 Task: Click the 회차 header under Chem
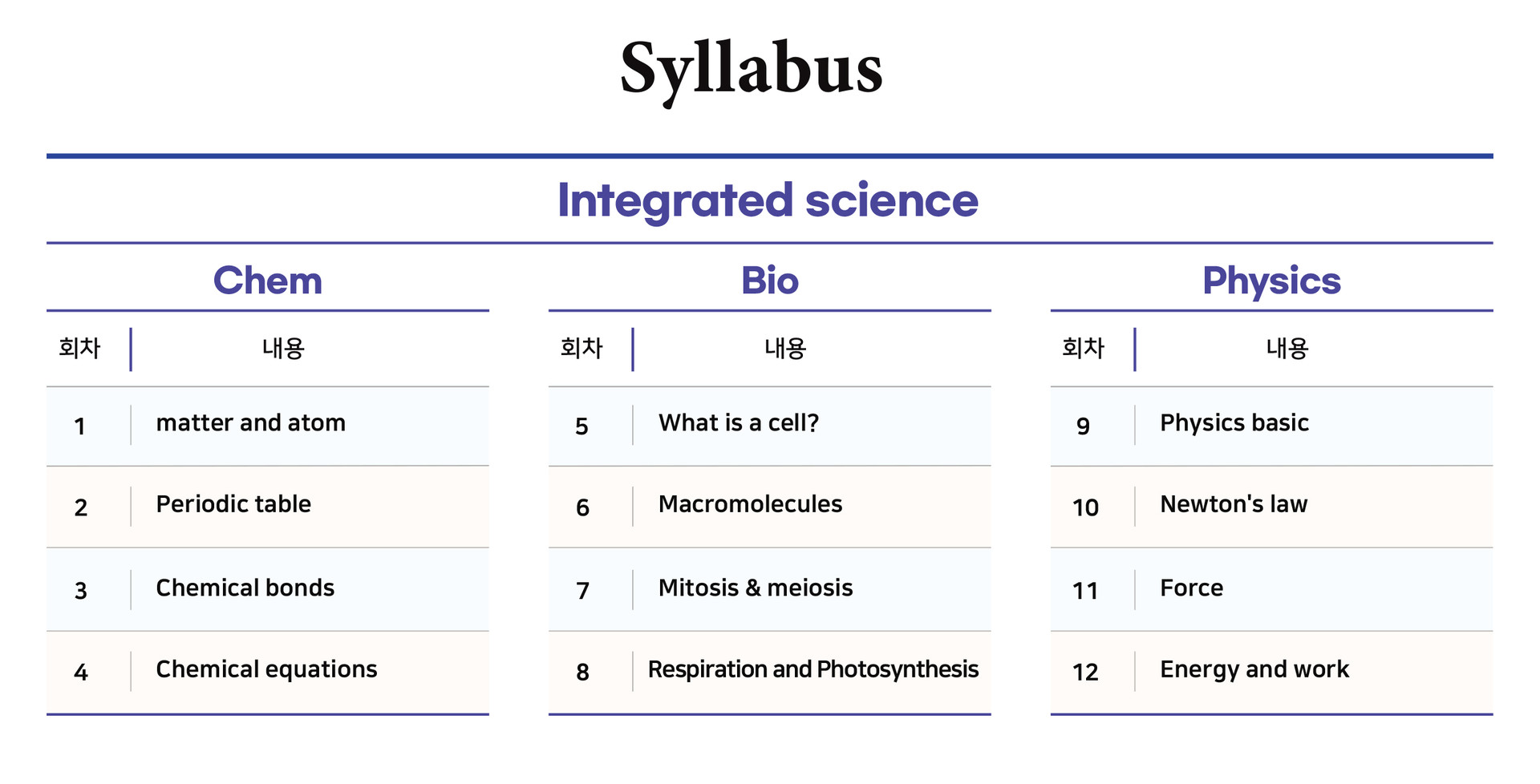pos(79,348)
